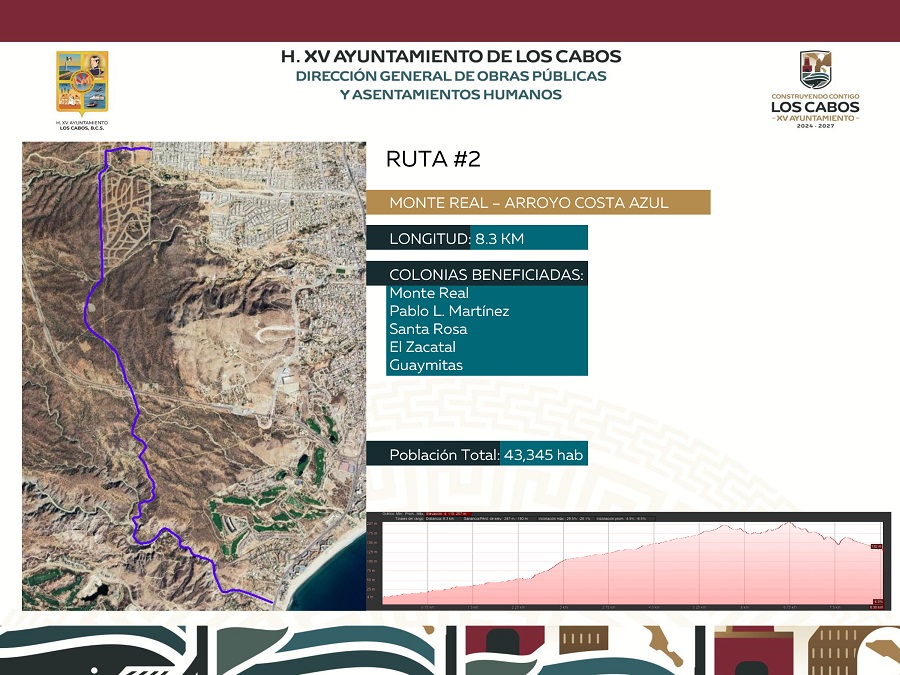Click the 'RUTA #2' title

tap(433, 159)
